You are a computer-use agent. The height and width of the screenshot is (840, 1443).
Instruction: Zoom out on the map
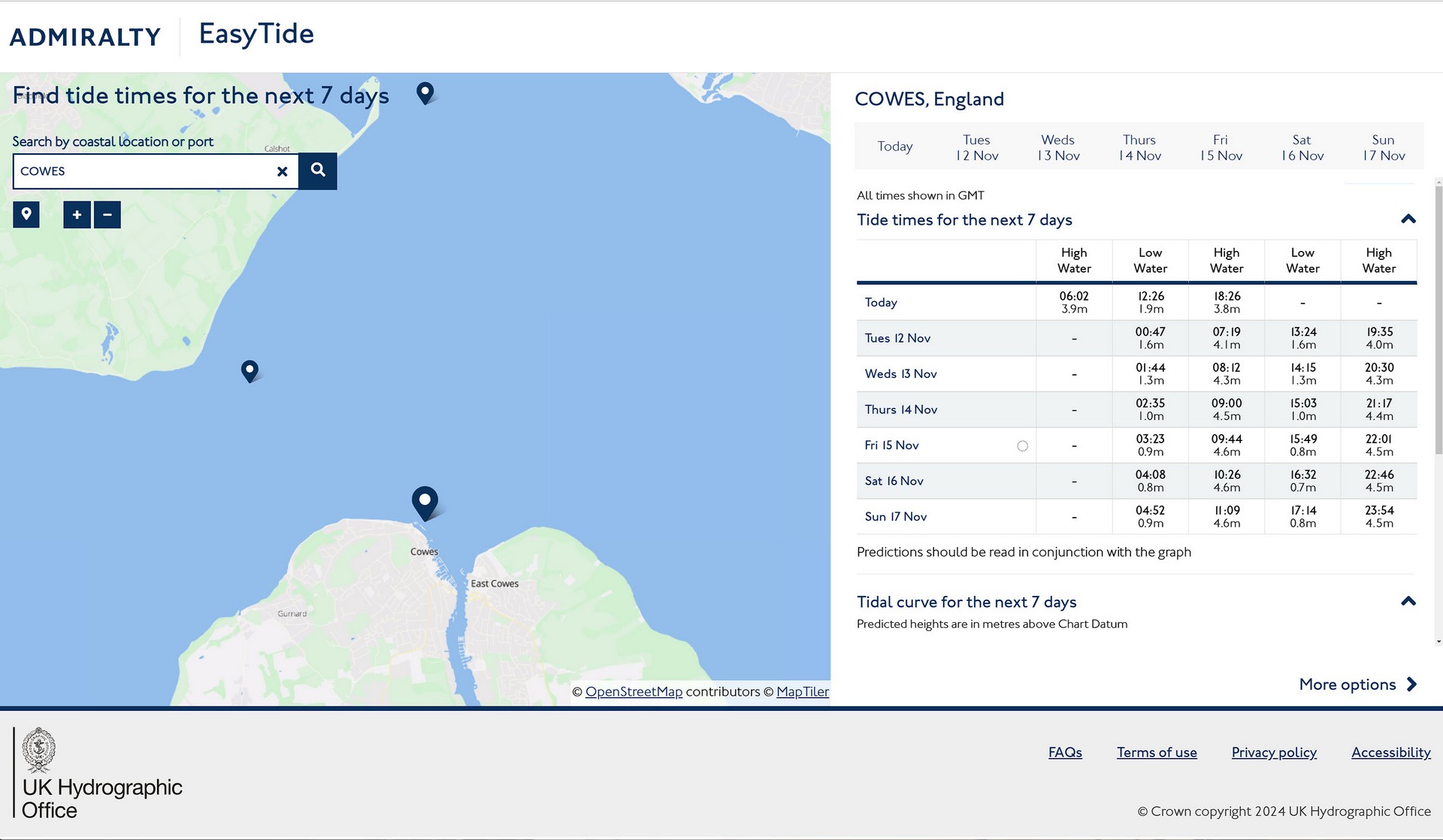pos(107,215)
